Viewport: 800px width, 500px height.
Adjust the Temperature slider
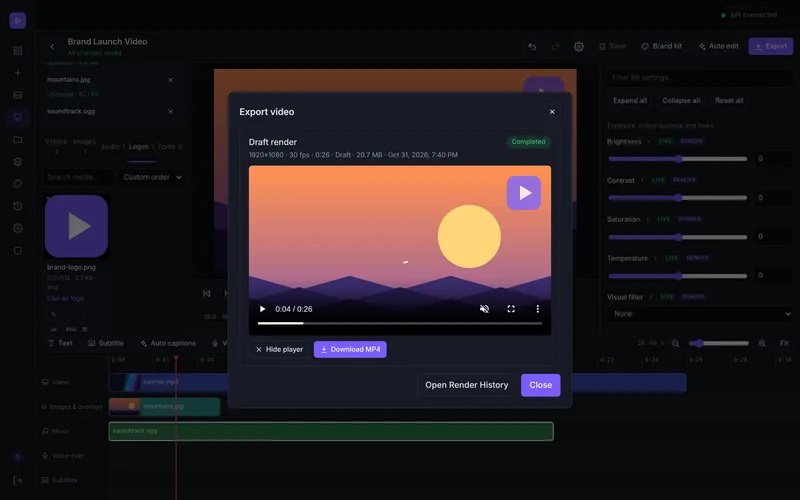(x=678, y=276)
